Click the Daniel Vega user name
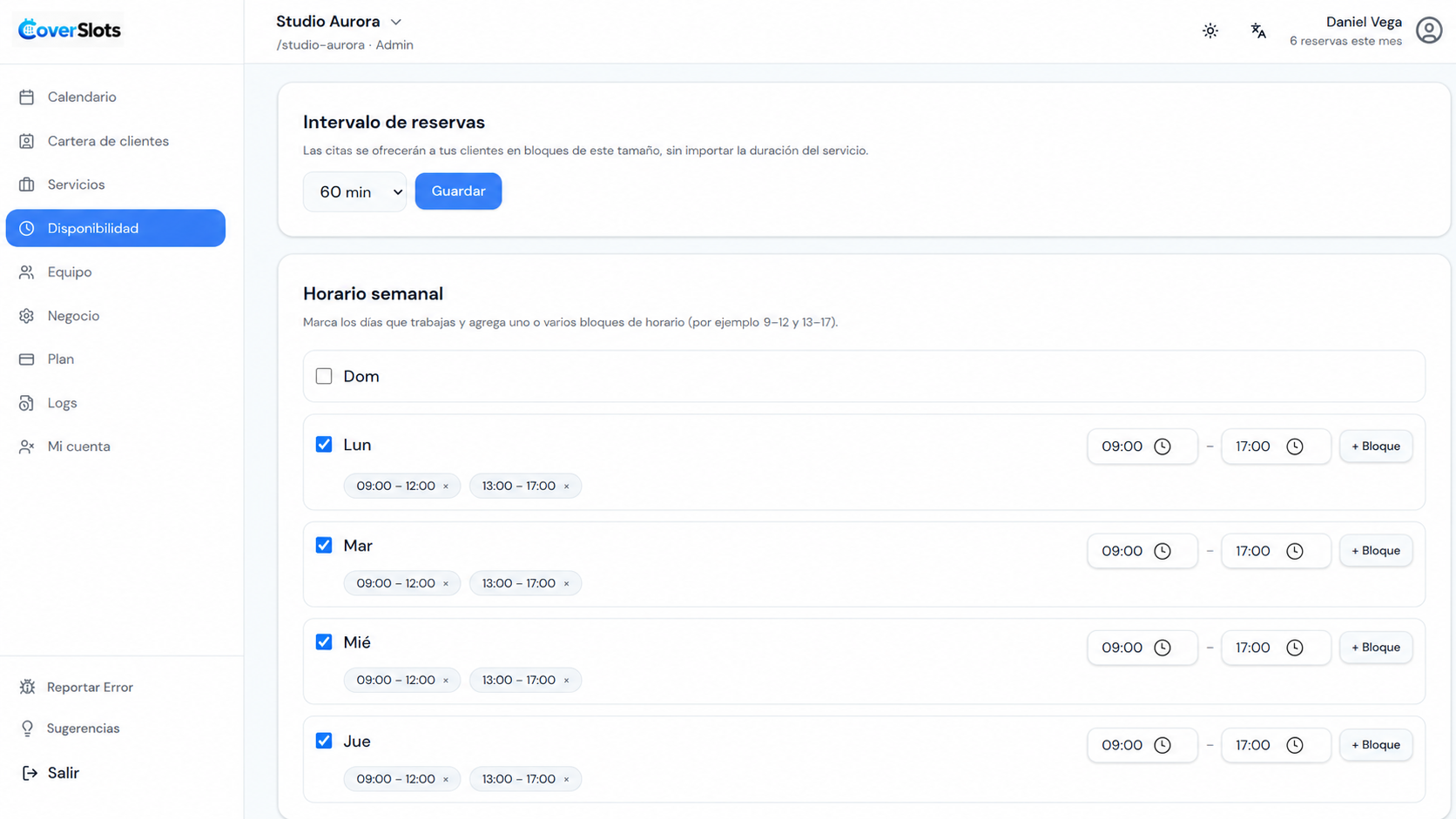Screen dimensions: 1456x819 pos(1364,23)
